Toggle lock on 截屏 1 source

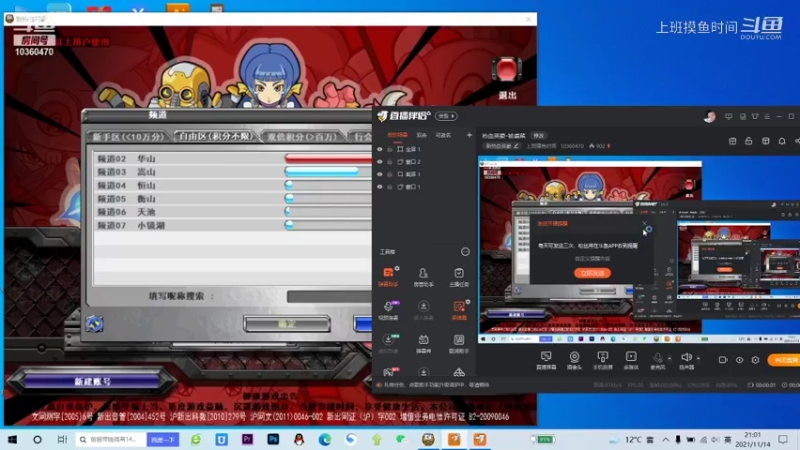390,174
